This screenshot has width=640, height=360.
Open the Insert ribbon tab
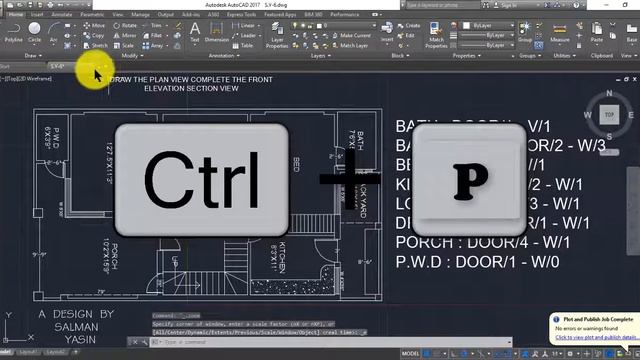point(37,15)
